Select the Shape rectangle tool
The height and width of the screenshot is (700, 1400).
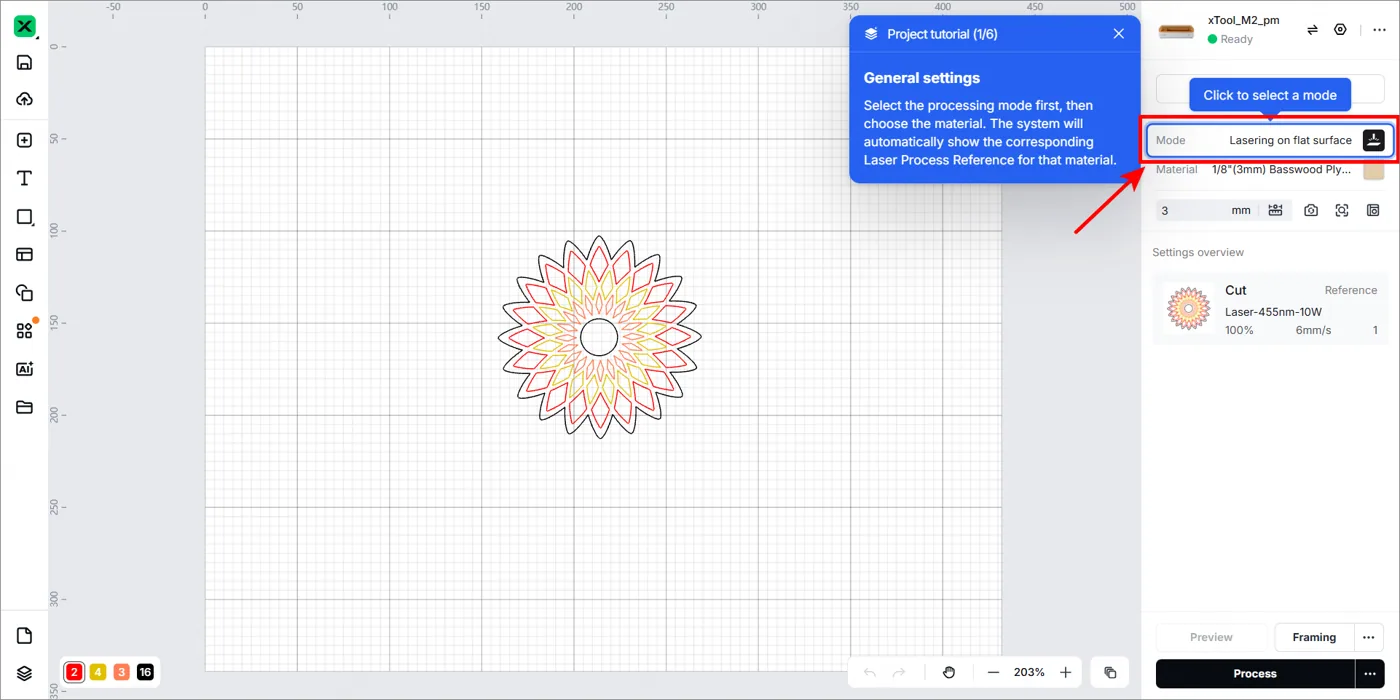click(x=25, y=217)
